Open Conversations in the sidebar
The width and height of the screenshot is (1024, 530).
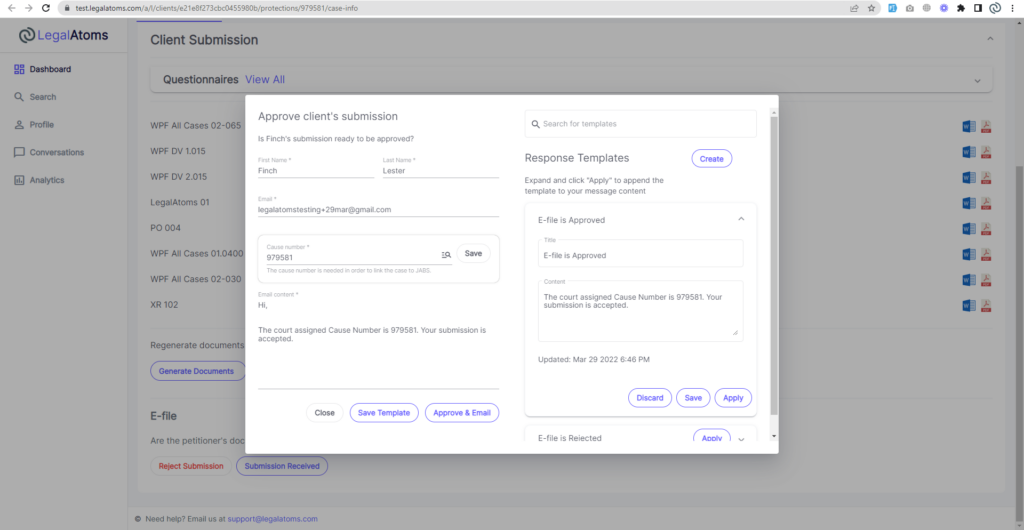(56, 152)
